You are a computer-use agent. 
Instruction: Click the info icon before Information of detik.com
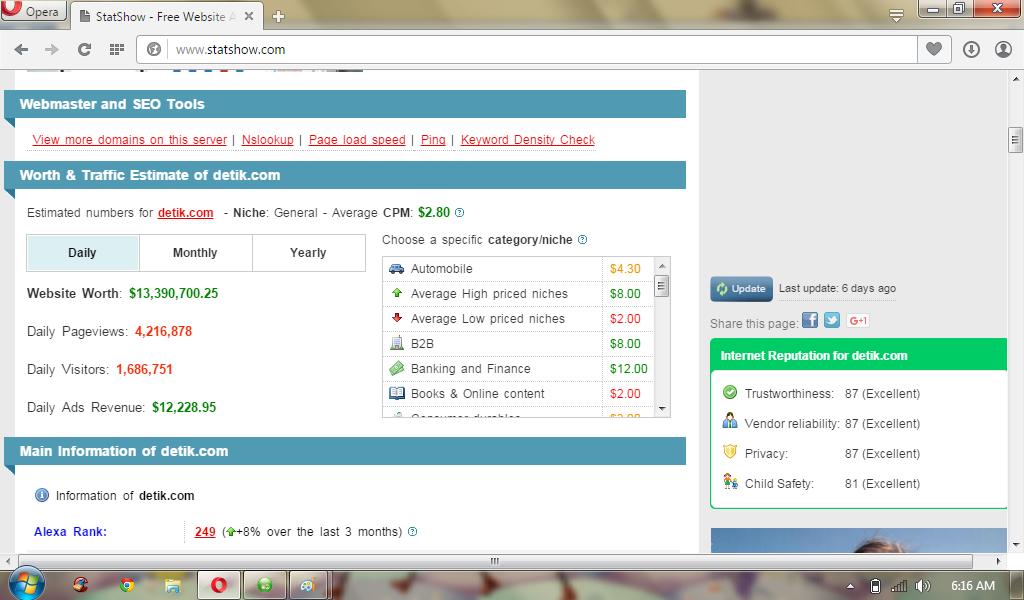[x=41, y=496]
